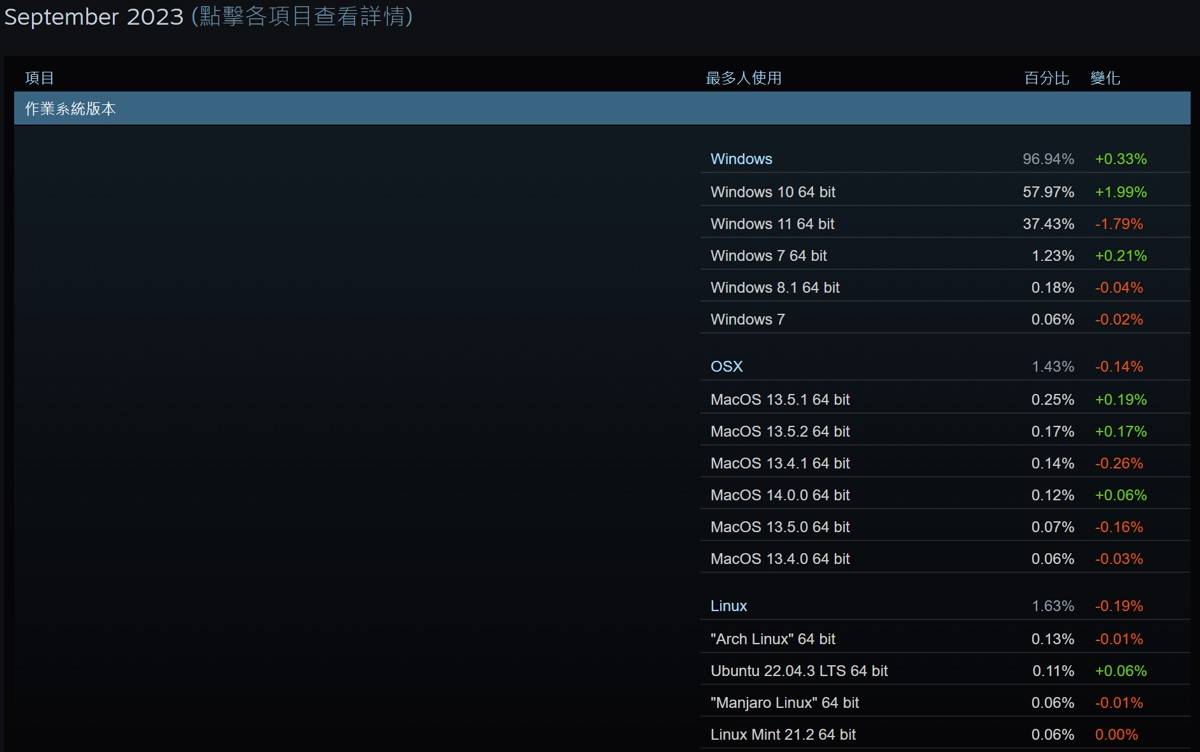The height and width of the screenshot is (752, 1200).
Task: Click the 最多人使用 column header
Action: pyautogui.click(x=744, y=78)
